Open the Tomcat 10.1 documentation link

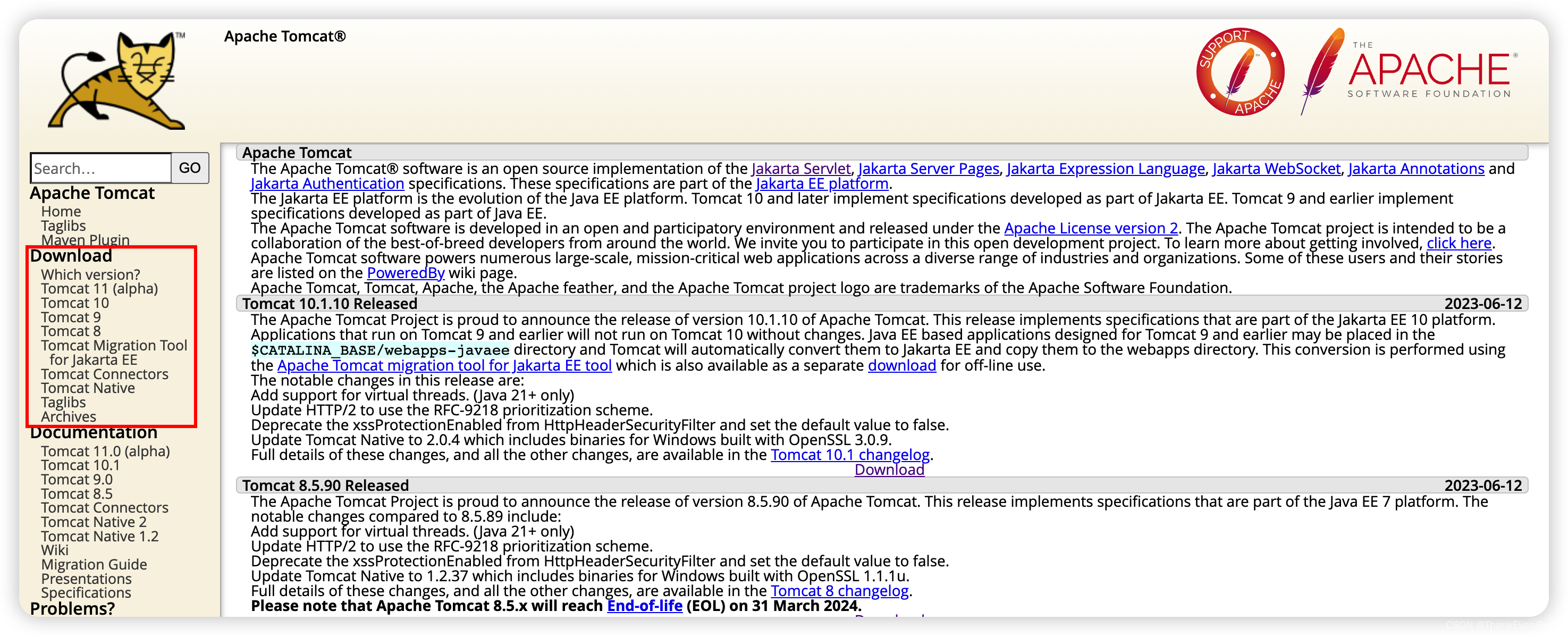pyautogui.click(x=80, y=465)
